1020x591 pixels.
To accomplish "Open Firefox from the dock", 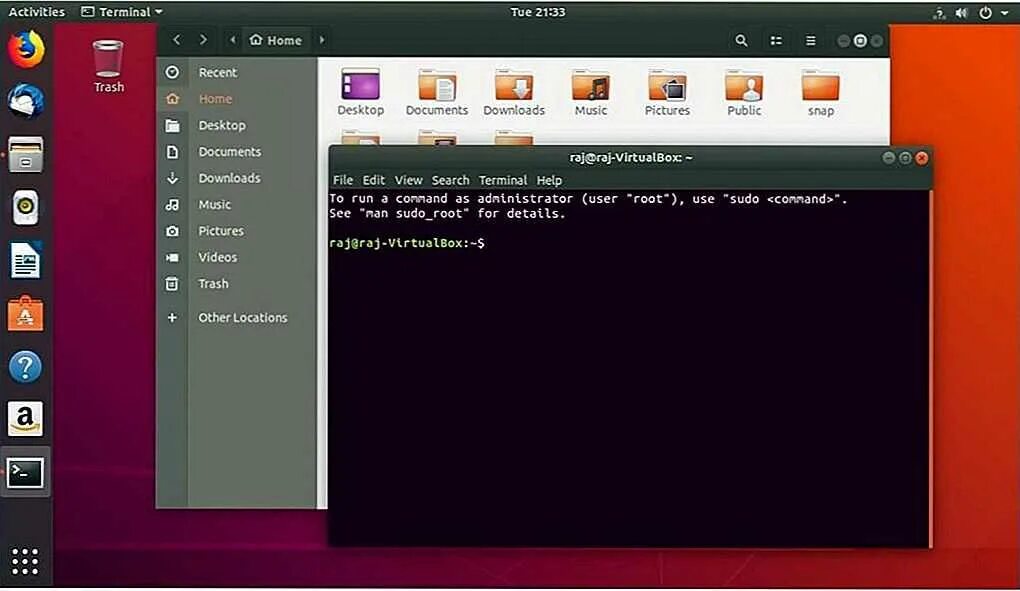I will coord(26,49).
